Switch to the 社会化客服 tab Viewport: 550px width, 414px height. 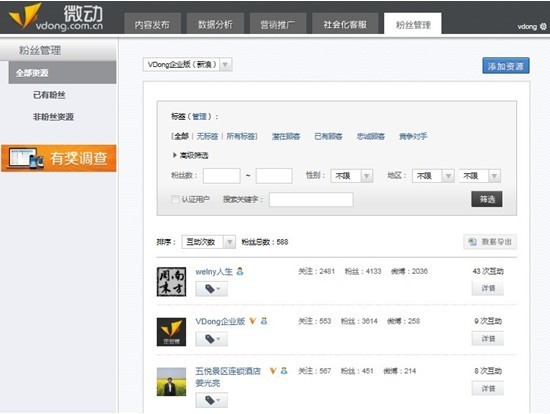pyautogui.click(x=345, y=24)
